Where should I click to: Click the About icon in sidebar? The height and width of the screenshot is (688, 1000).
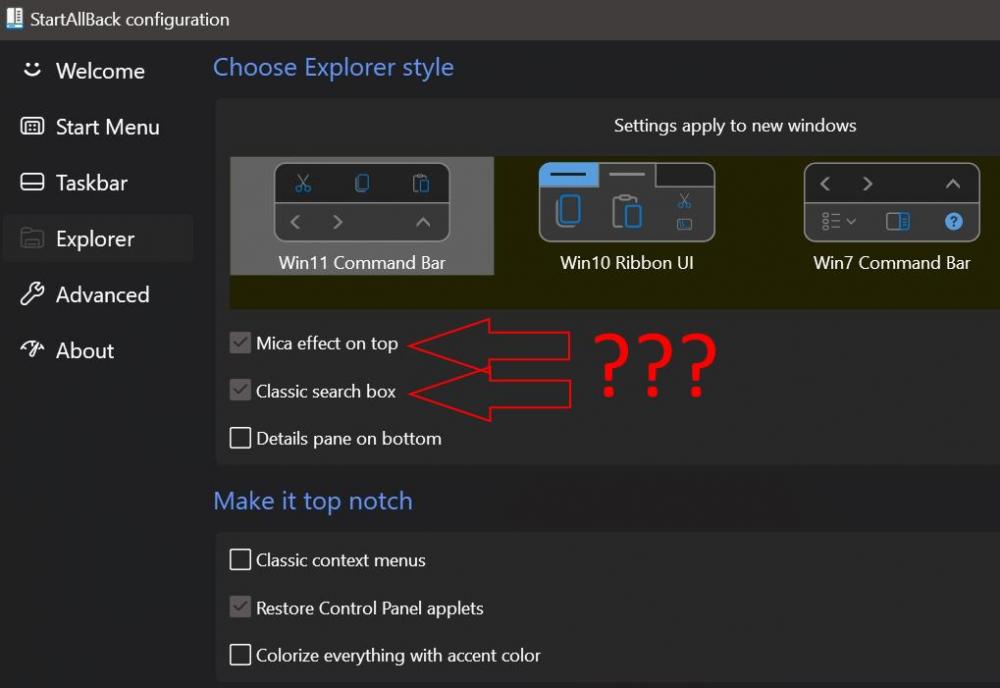pyautogui.click(x=32, y=349)
